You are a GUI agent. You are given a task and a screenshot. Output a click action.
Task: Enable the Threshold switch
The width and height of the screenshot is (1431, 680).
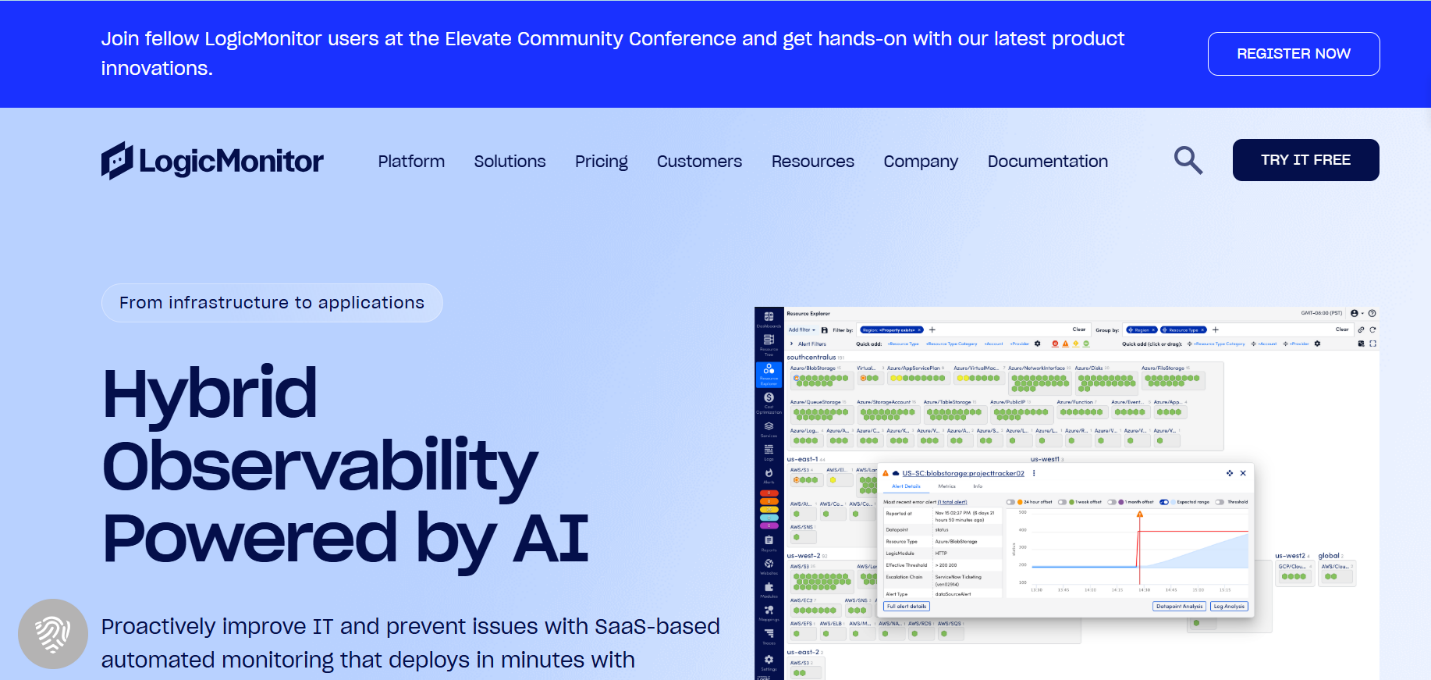coord(1219,502)
